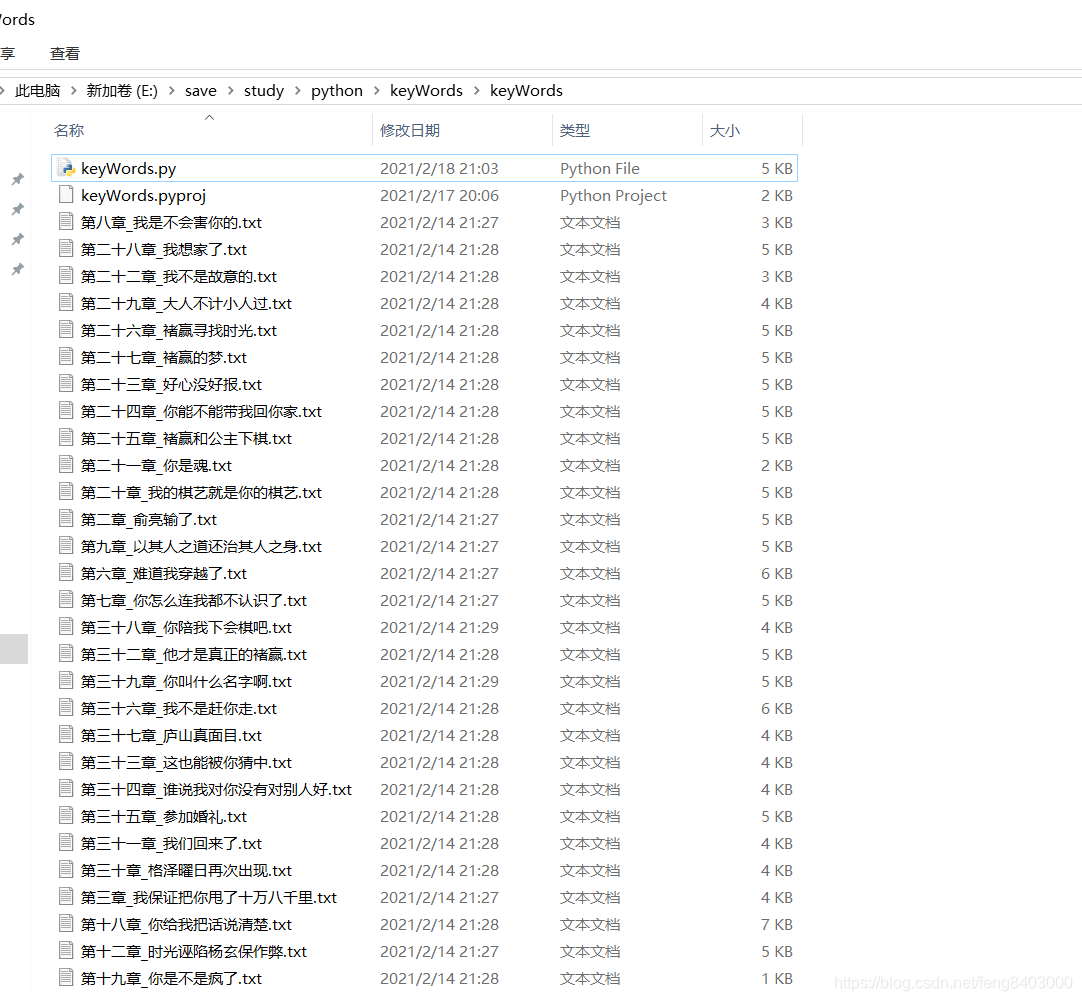Switch to the 共享 ribbon tab
Image resolution: width=1082 pixels, height=1001 pixels.
[6, 53]
